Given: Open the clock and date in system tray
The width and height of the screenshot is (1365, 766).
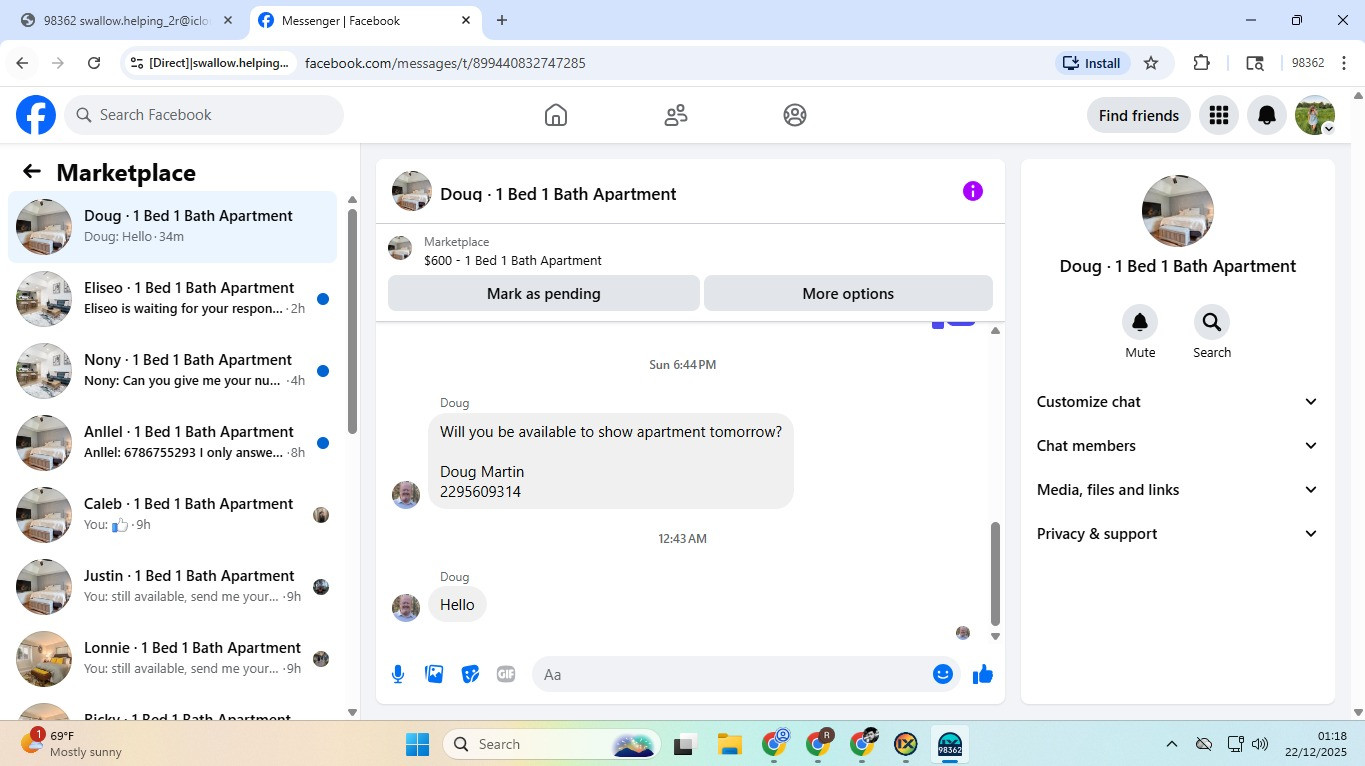Looking at the screenshot, I should (1318, 744).
